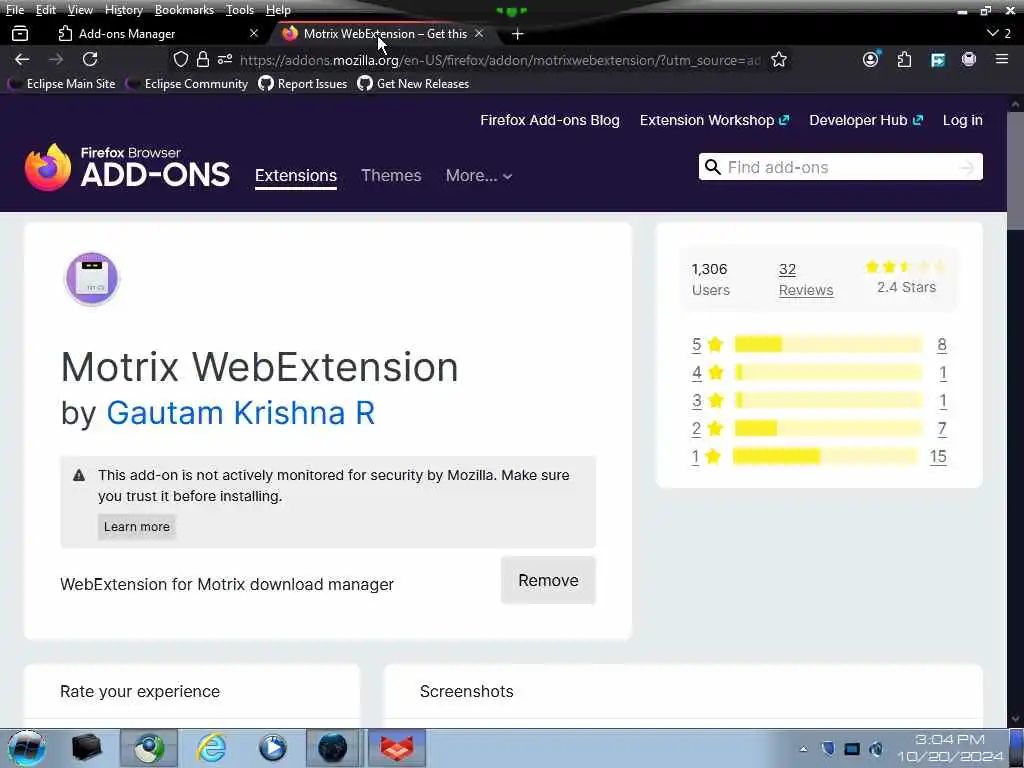The width and height of the screenshot is (1024, 768).
Task: Open Get New Releases bookmark
Action: (413, 84)
